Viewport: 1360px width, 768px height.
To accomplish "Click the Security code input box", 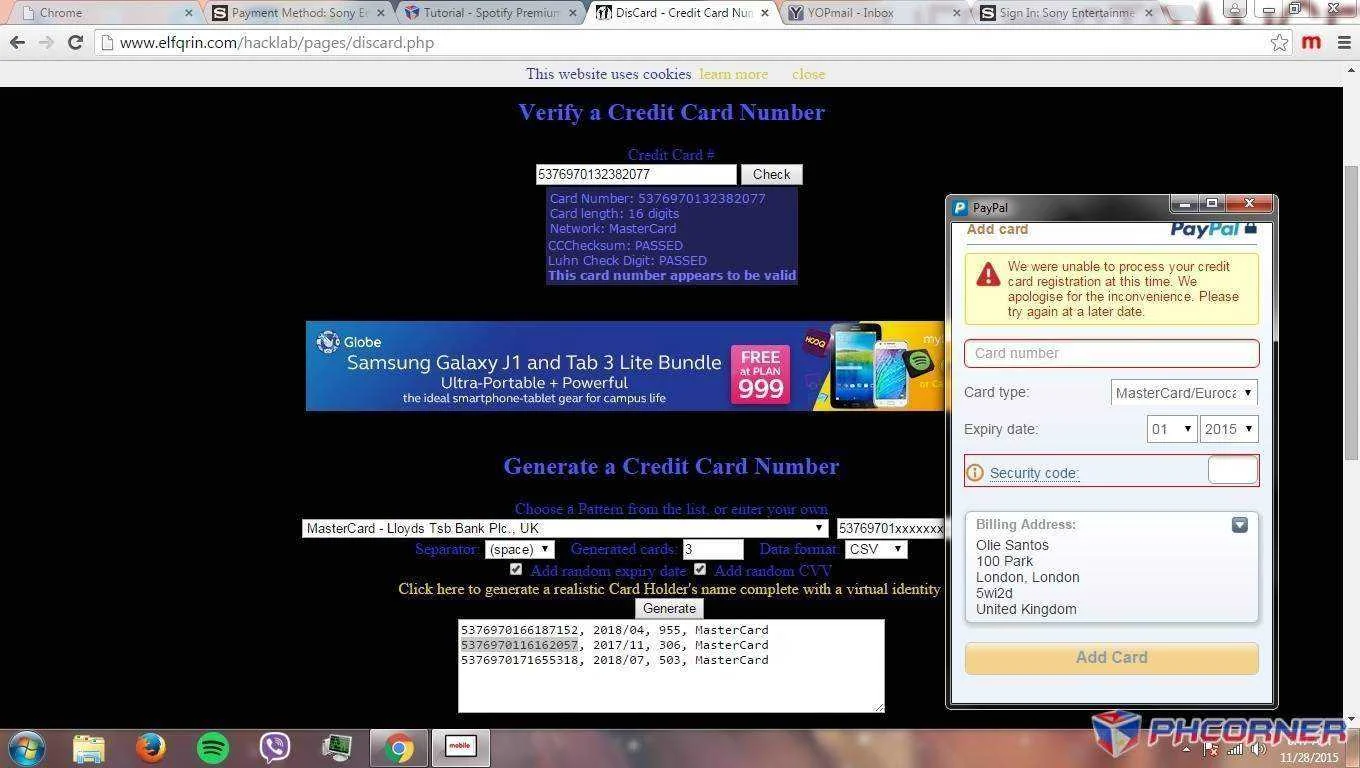I will pyautogui.click(x=1232, y=470).
